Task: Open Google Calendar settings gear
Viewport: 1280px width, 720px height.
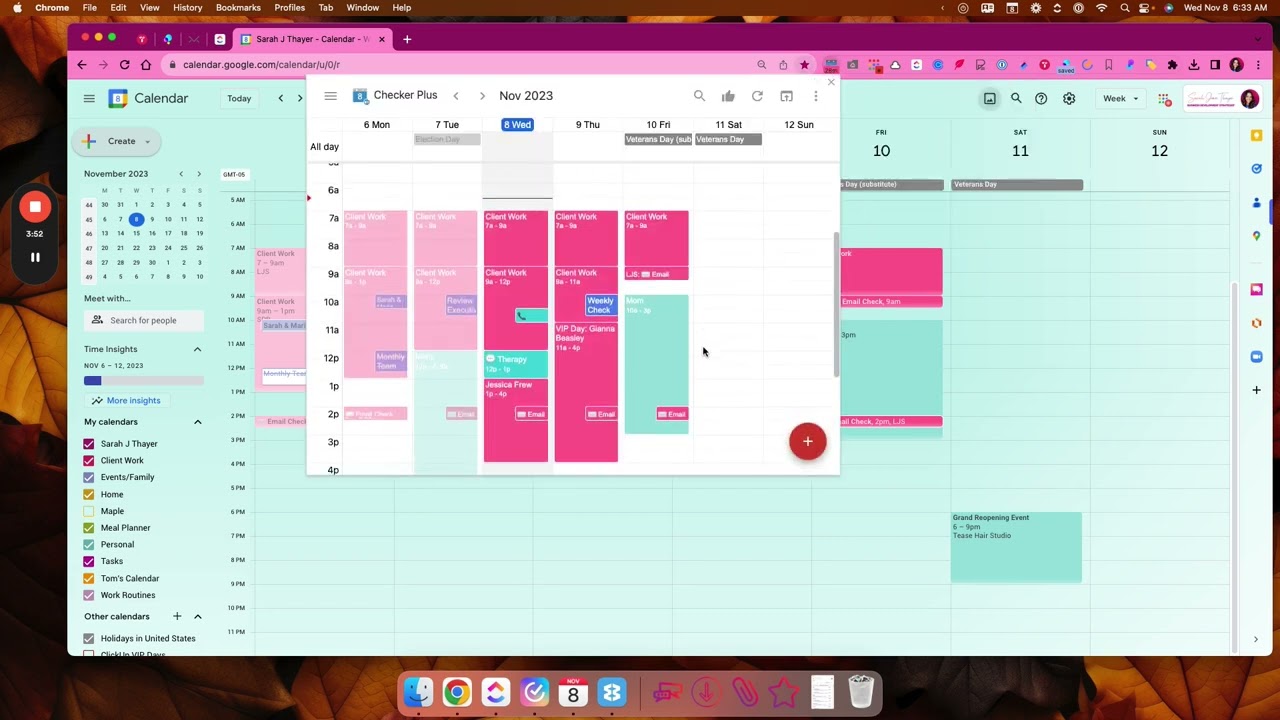Action: pos(1069,98)
